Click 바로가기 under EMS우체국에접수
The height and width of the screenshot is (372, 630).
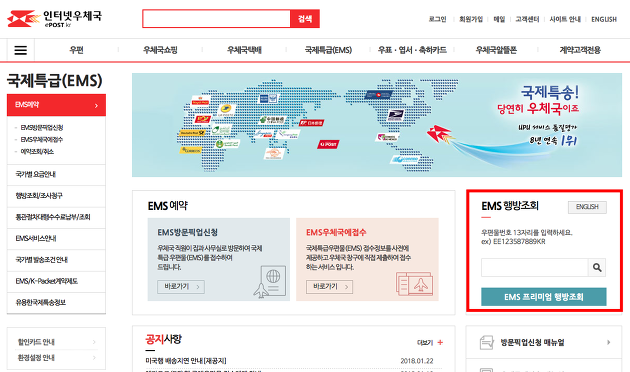pyautogui.click(x=329, y=286)
